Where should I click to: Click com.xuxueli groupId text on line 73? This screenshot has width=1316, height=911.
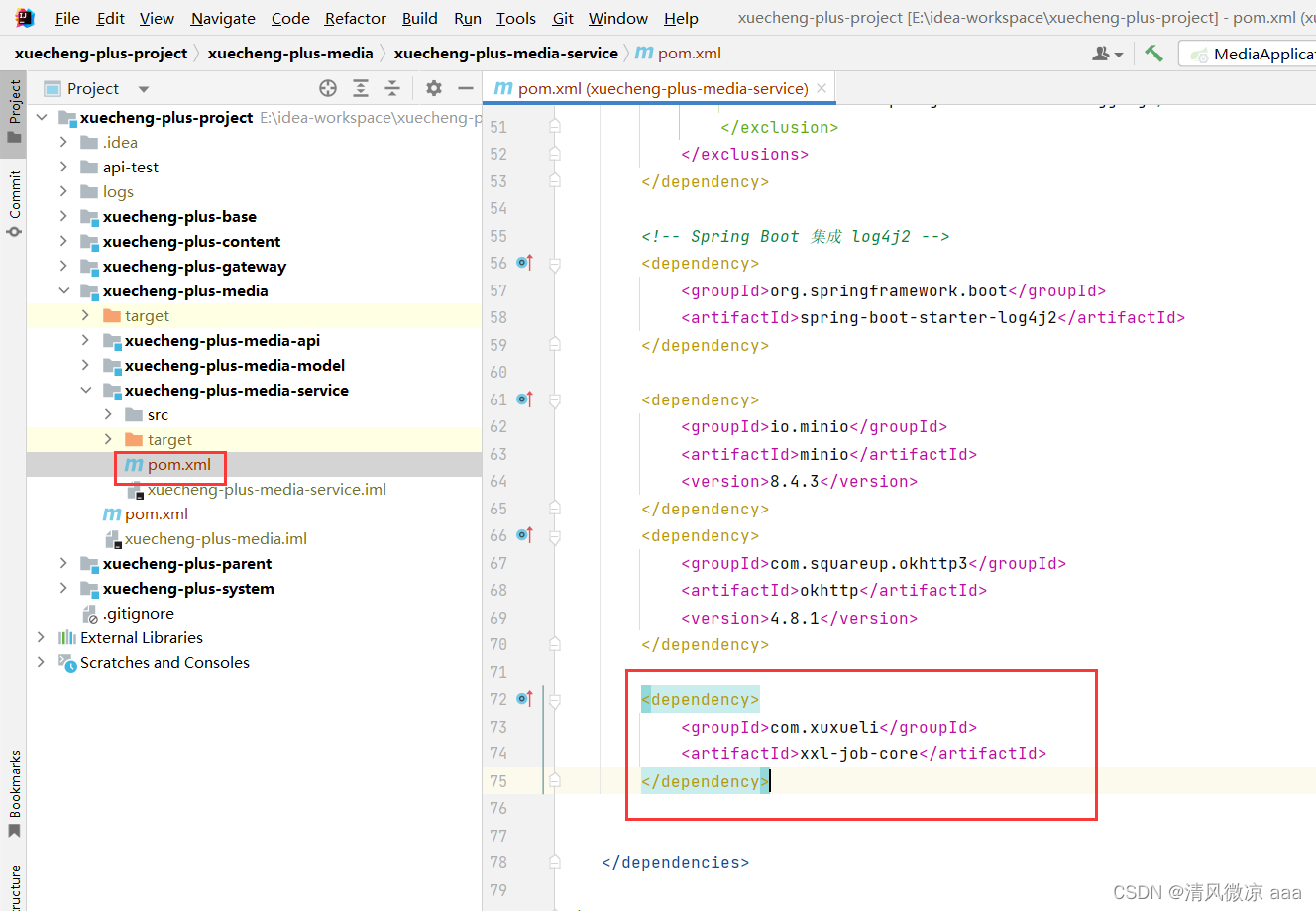pos(824,727)
